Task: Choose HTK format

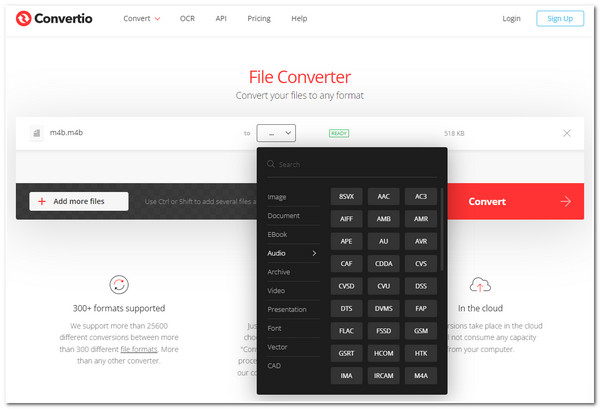Action: click(421, 353)
